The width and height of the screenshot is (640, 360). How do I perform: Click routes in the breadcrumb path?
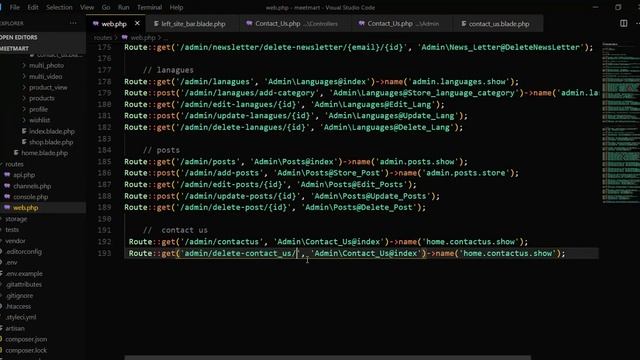(x=102, y=38)
